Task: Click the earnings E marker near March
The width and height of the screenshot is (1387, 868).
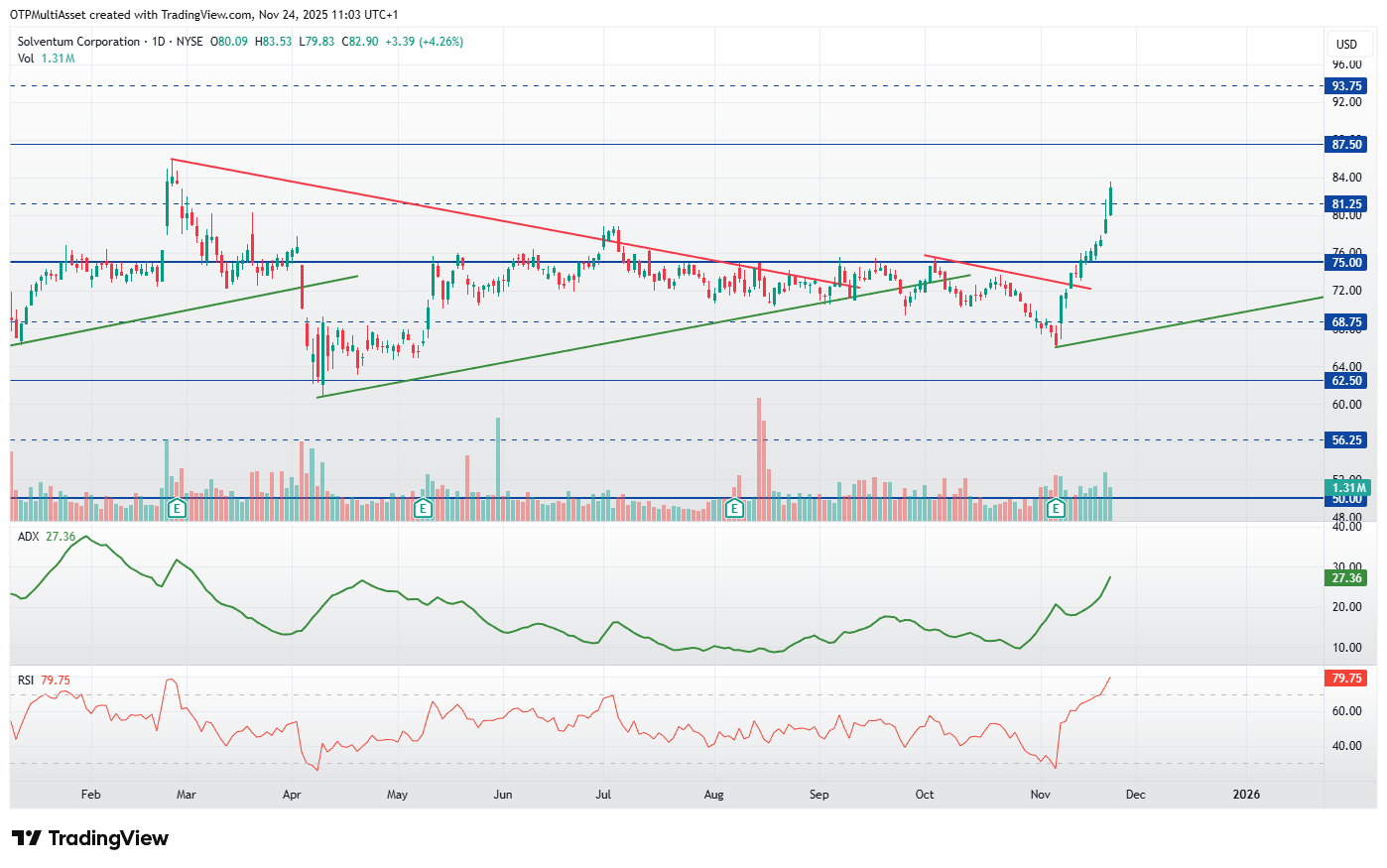Action: coord(177,508)
